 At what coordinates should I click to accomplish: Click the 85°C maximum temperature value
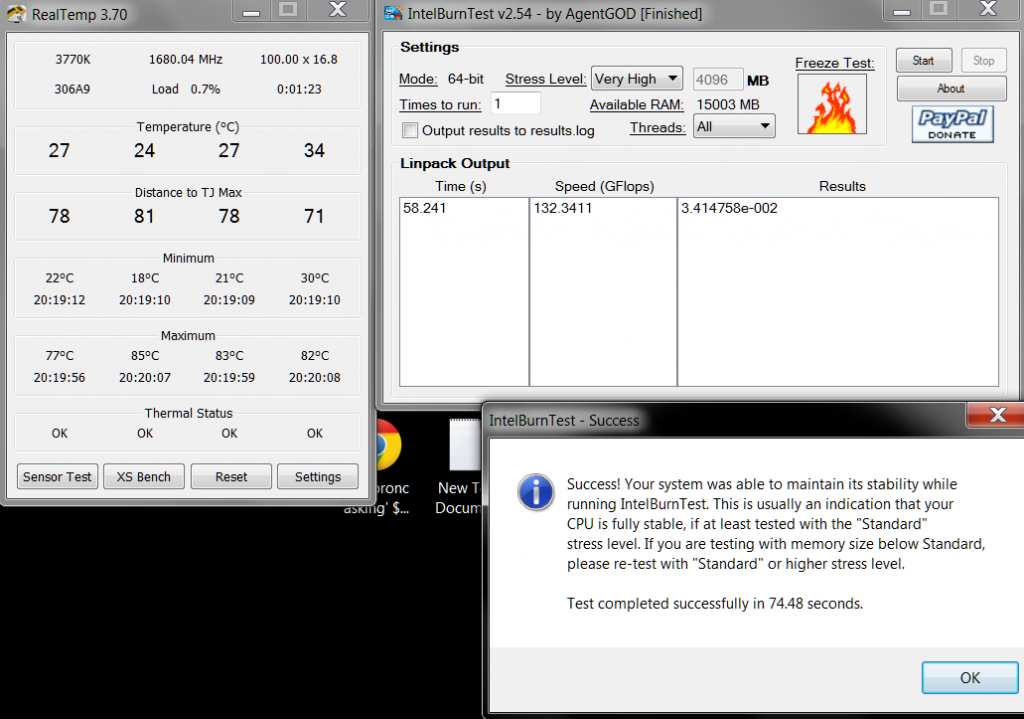(x=145, y=356)
